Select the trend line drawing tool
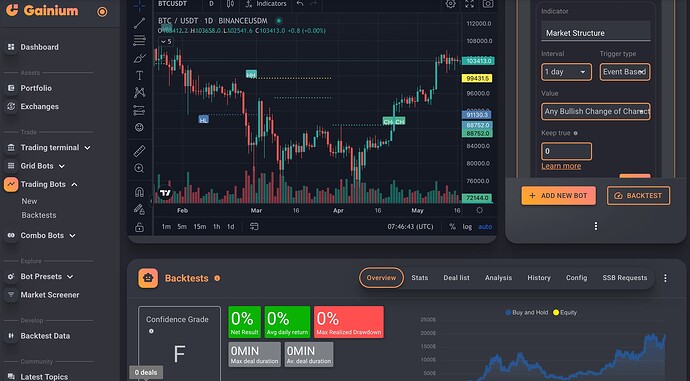 (139, 23)
